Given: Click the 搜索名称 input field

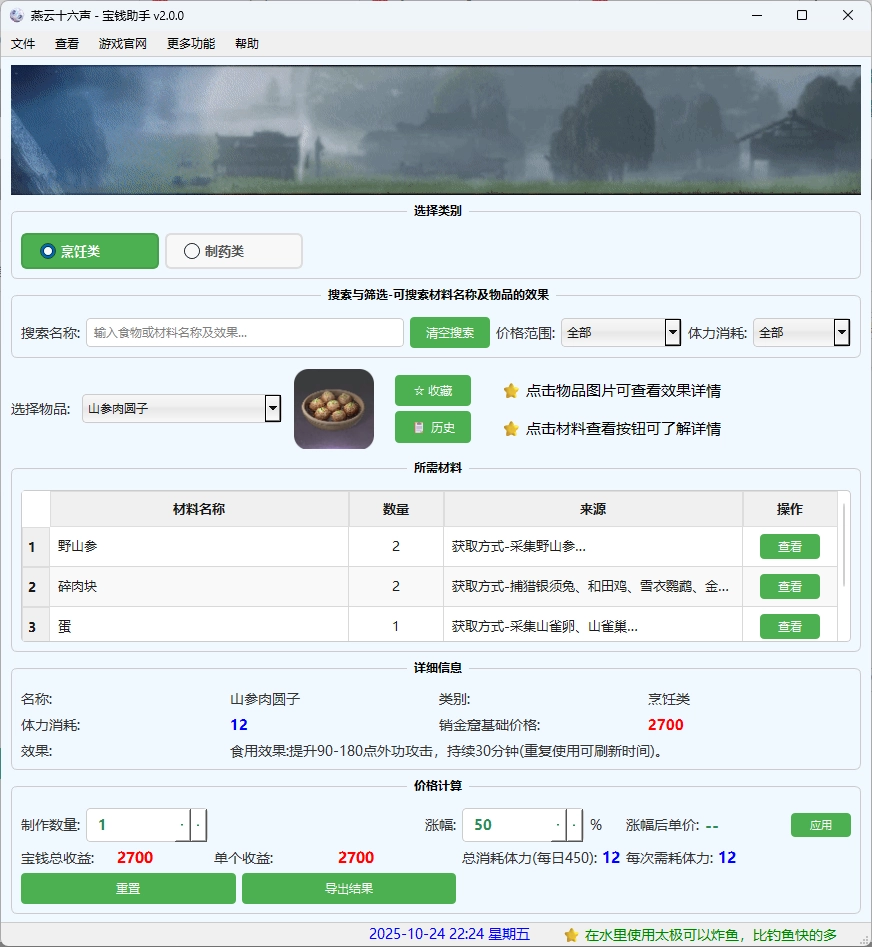Looking at the screenshot, I should click(x=244, y=333).
